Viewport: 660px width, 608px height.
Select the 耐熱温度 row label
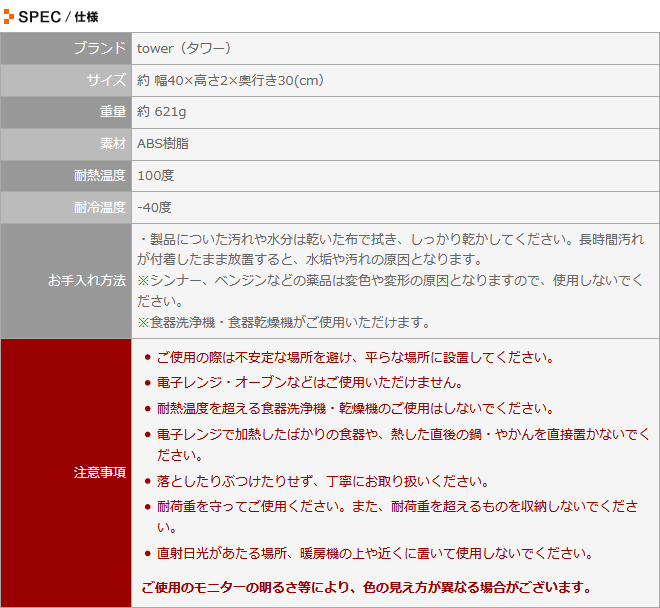(99, 176)
